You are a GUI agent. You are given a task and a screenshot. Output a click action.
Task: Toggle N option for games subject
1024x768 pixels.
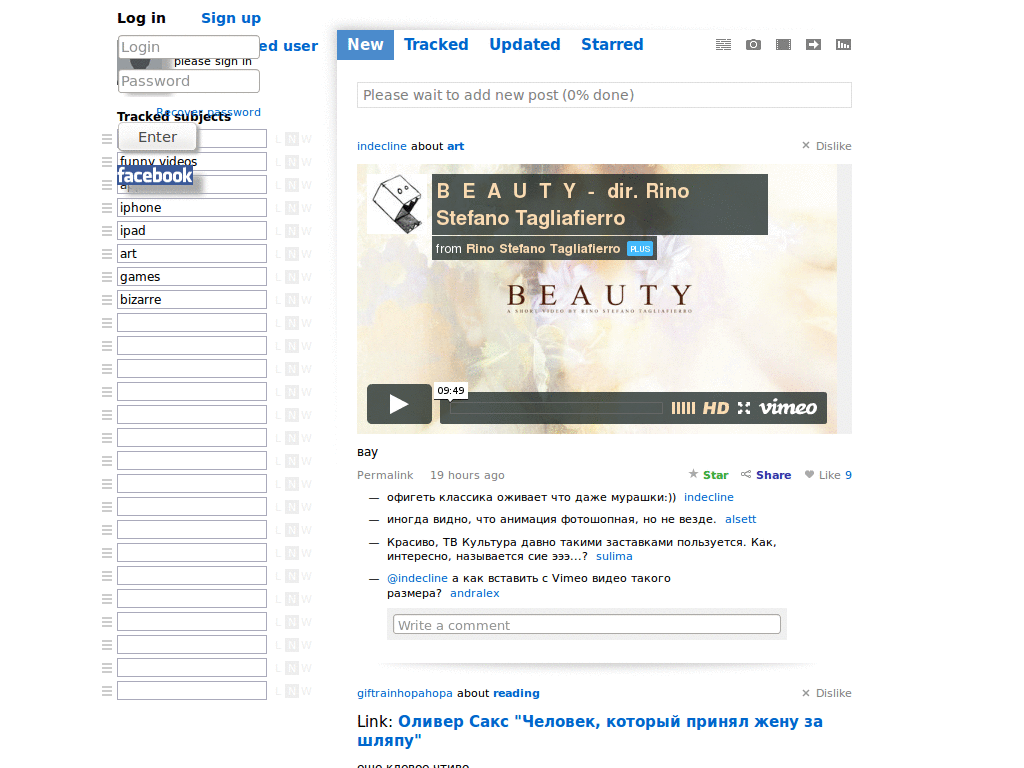(x=292, y=277)
